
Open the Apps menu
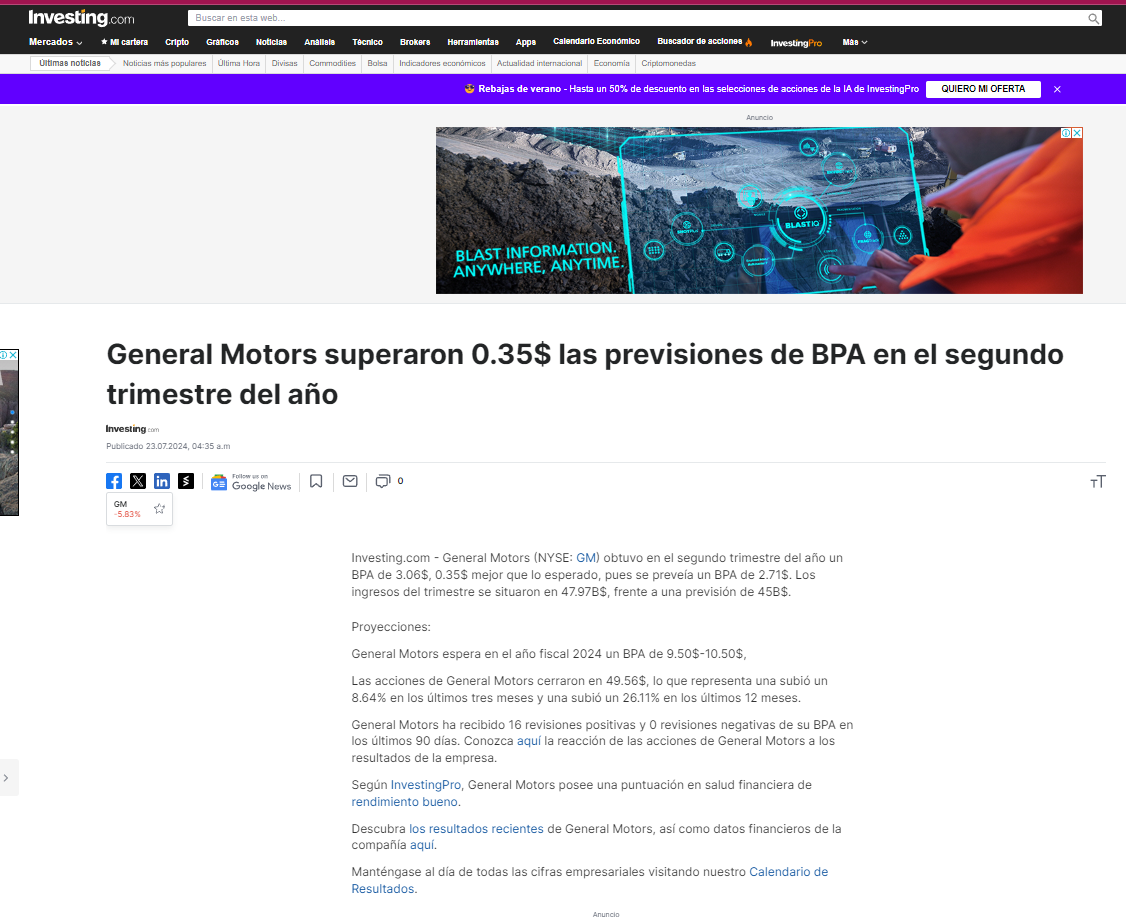pos(526,42)
